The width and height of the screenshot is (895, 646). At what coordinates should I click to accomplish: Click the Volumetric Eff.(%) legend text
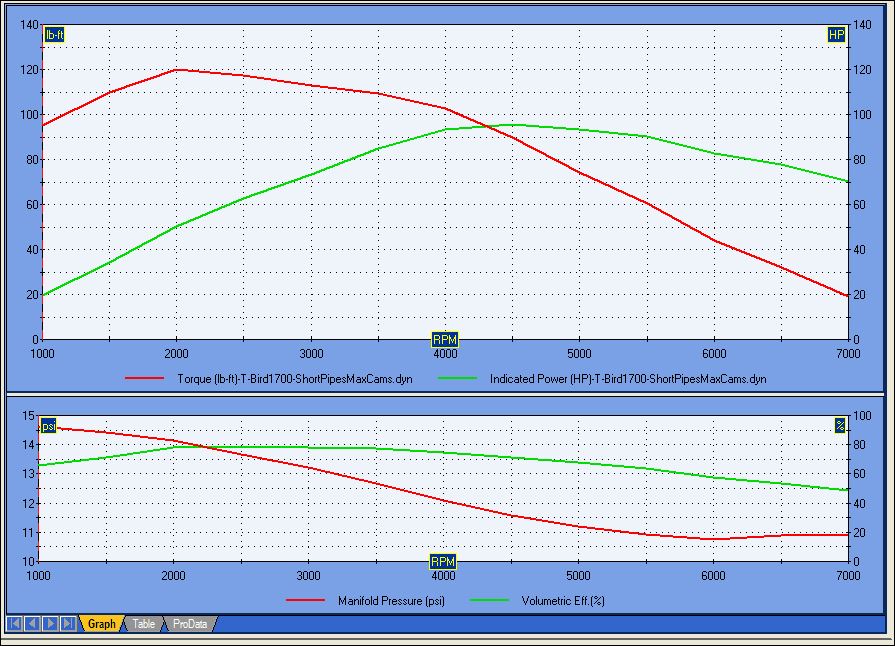click(x=563, y=601)
